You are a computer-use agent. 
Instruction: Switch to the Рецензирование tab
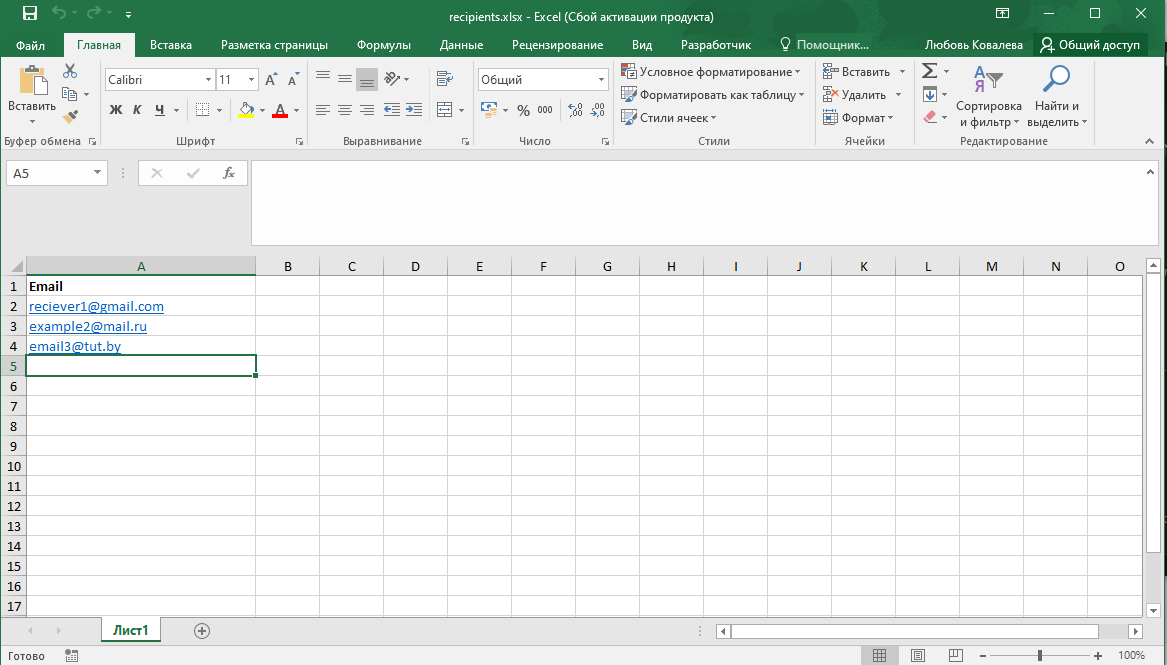click(x=557, y=45)
